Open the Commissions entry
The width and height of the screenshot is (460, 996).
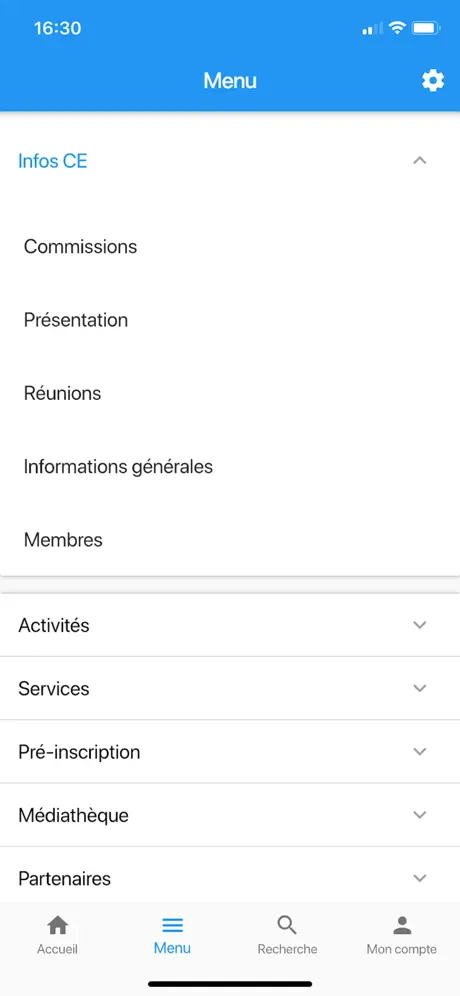point(81,246)
